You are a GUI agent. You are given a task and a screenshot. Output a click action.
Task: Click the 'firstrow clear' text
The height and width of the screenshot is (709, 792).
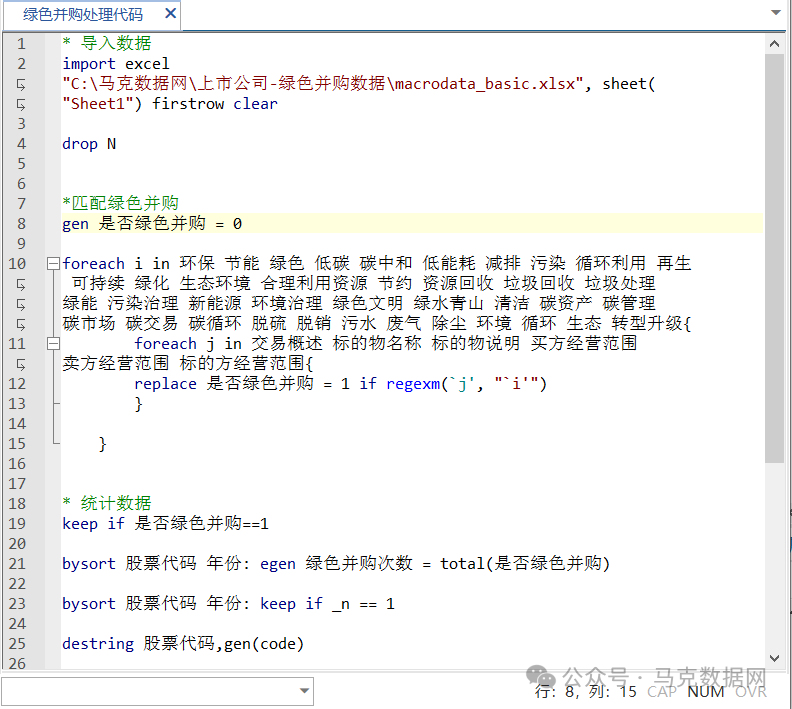pos(215,104)
